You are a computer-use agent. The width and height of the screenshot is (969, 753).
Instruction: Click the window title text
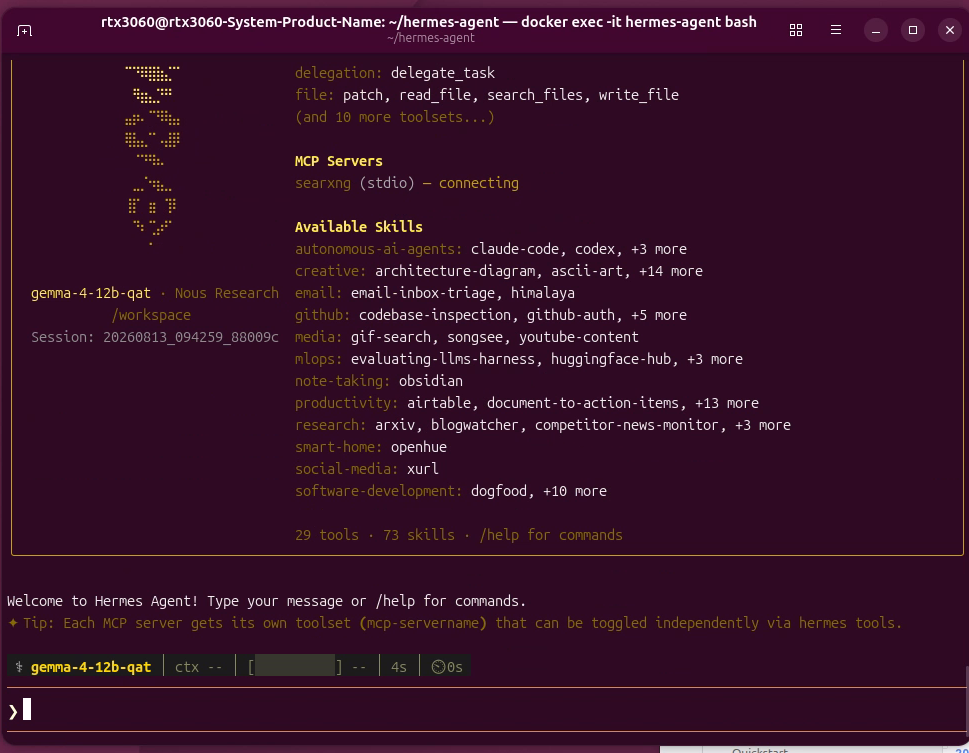[428, 22]
